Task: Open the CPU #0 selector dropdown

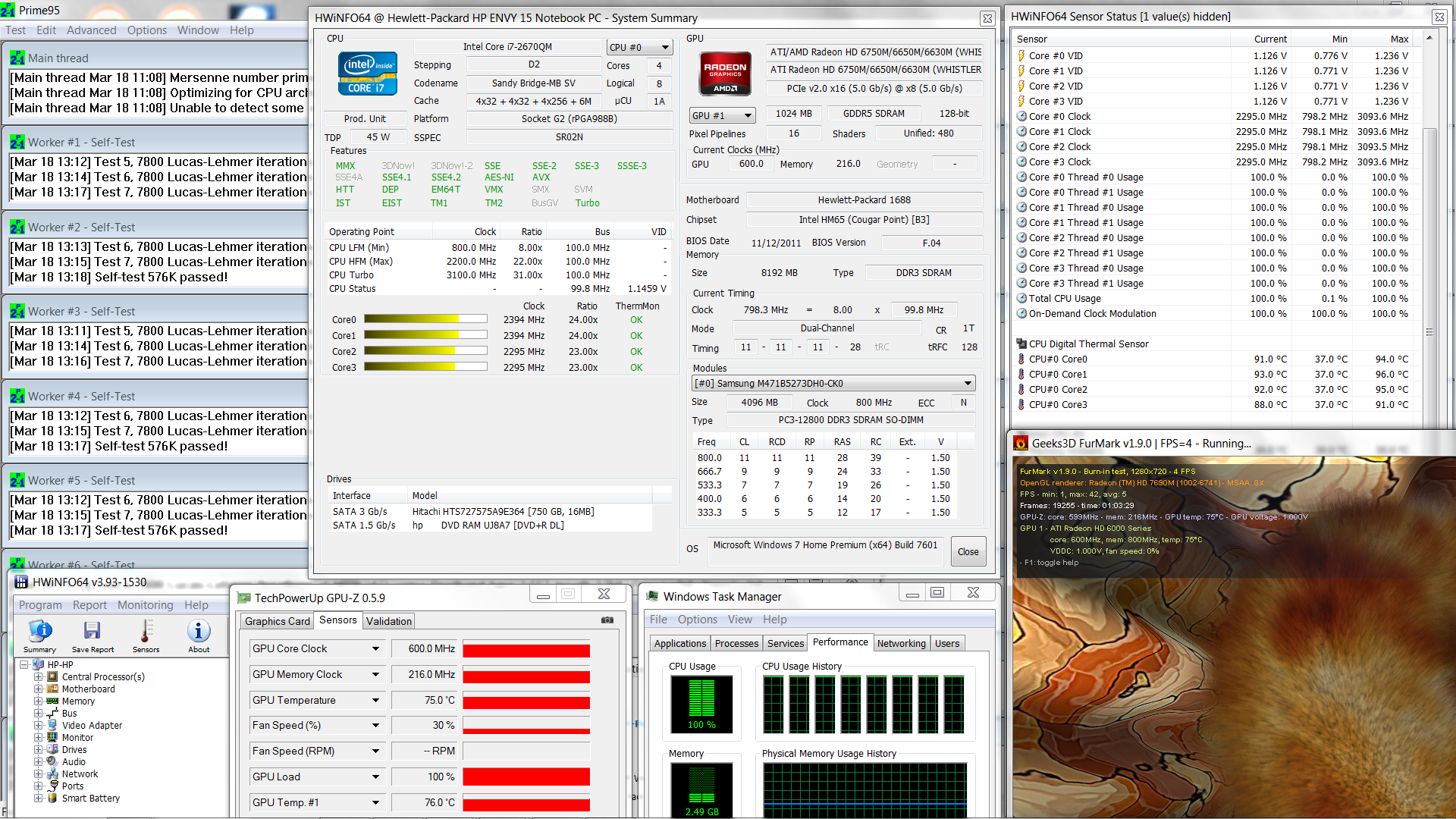Action: (x=665, y=47)
